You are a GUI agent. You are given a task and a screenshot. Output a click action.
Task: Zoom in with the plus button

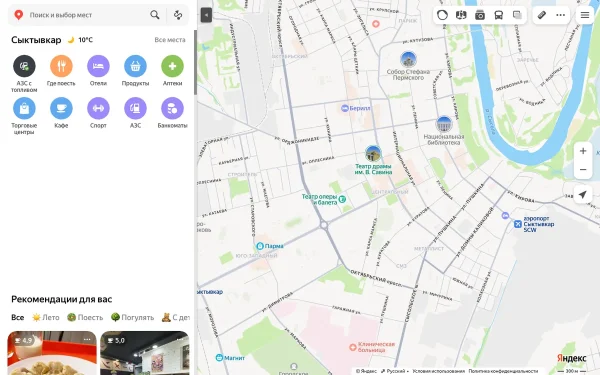[x=583, y=151]
